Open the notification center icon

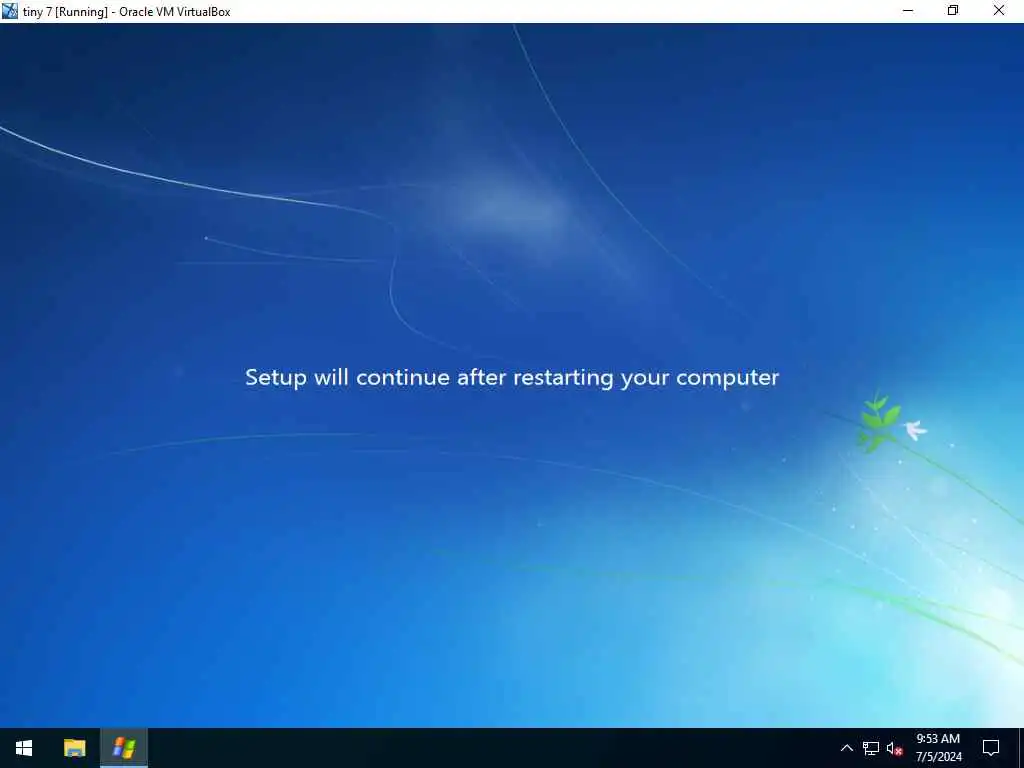tap(991, 748)
